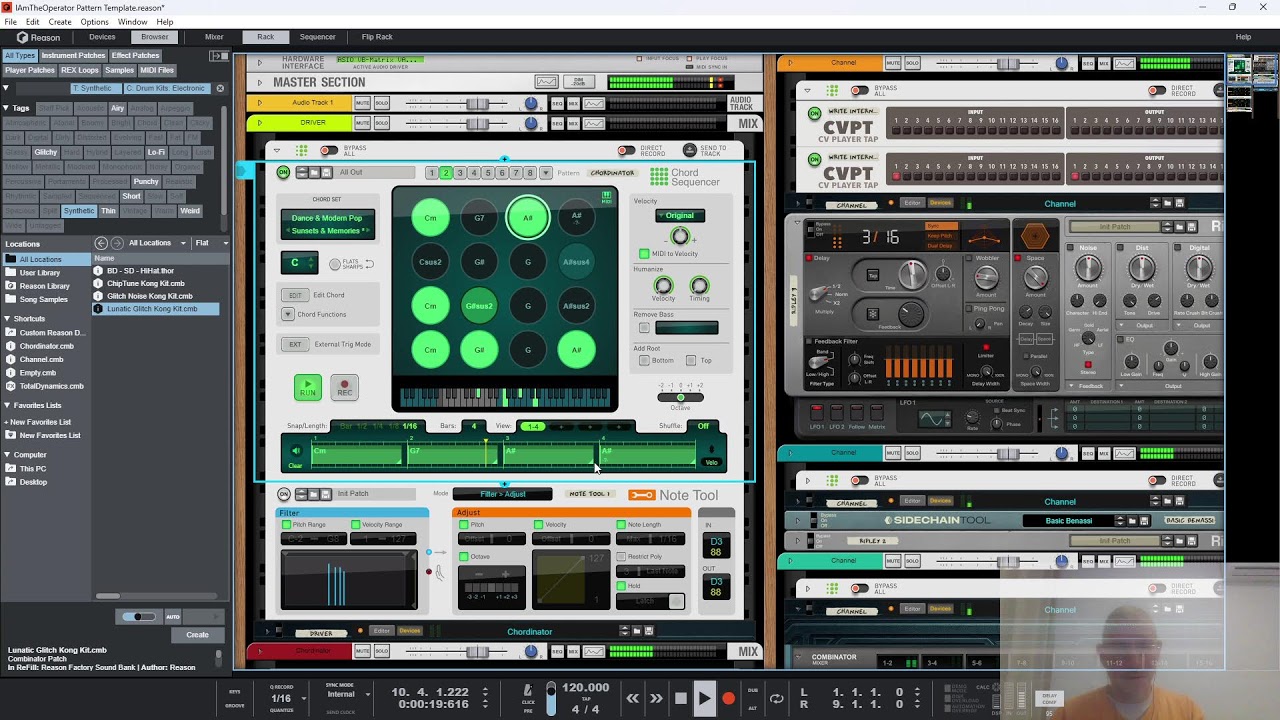This screenshot has height=720, width=1280.
Task: Toggle Restrict Poly checkbox in Note Tool
Action: [621, 556]
